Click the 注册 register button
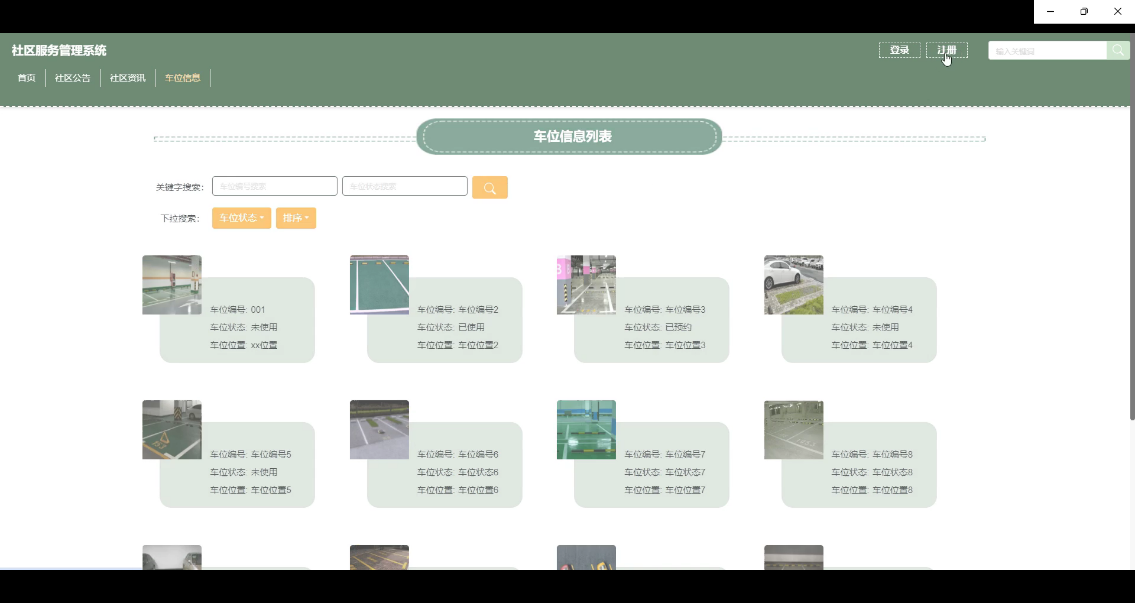Viewport: 1135px width, 603px height. 946,50
